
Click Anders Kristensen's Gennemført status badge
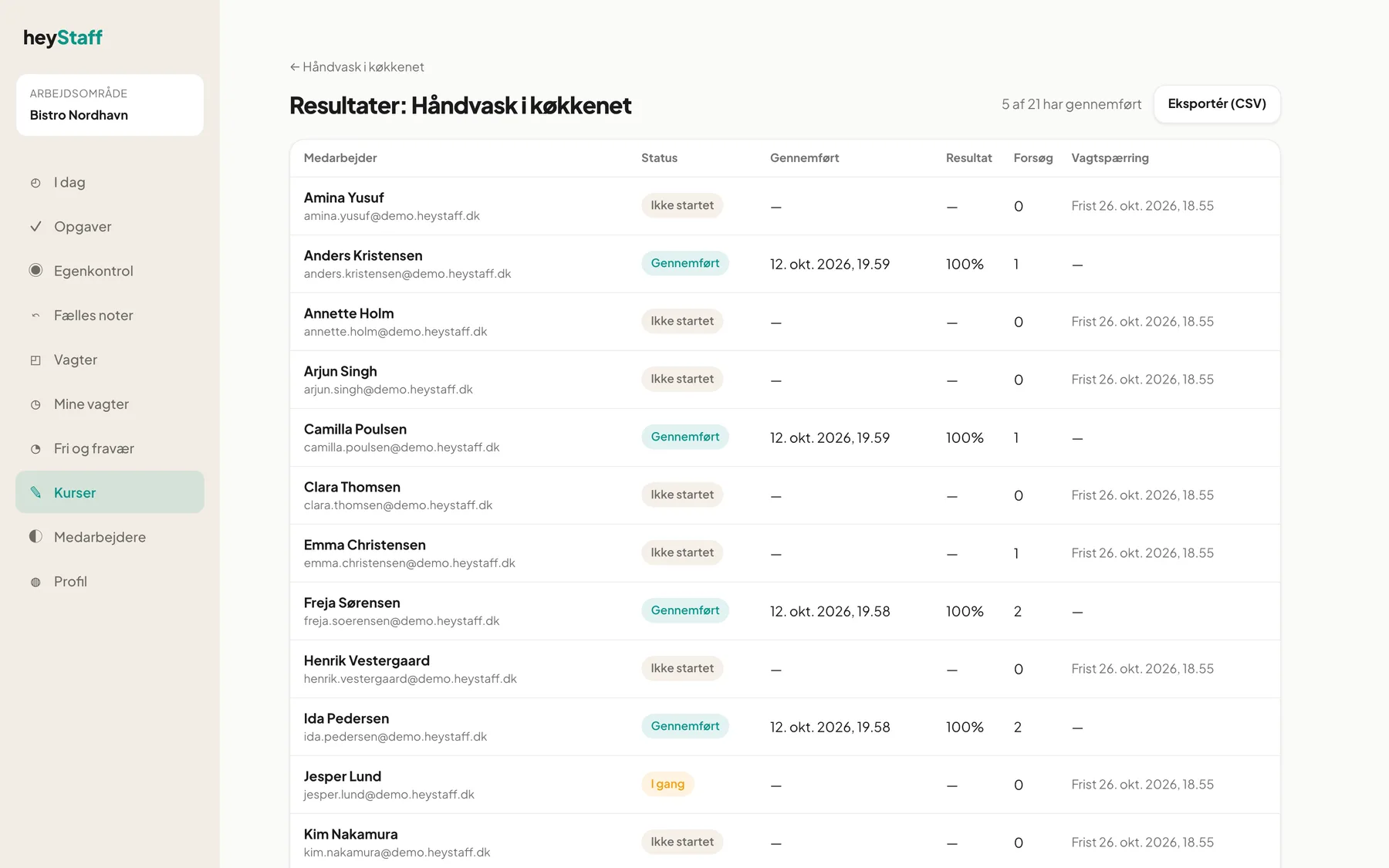pos(685,263)
